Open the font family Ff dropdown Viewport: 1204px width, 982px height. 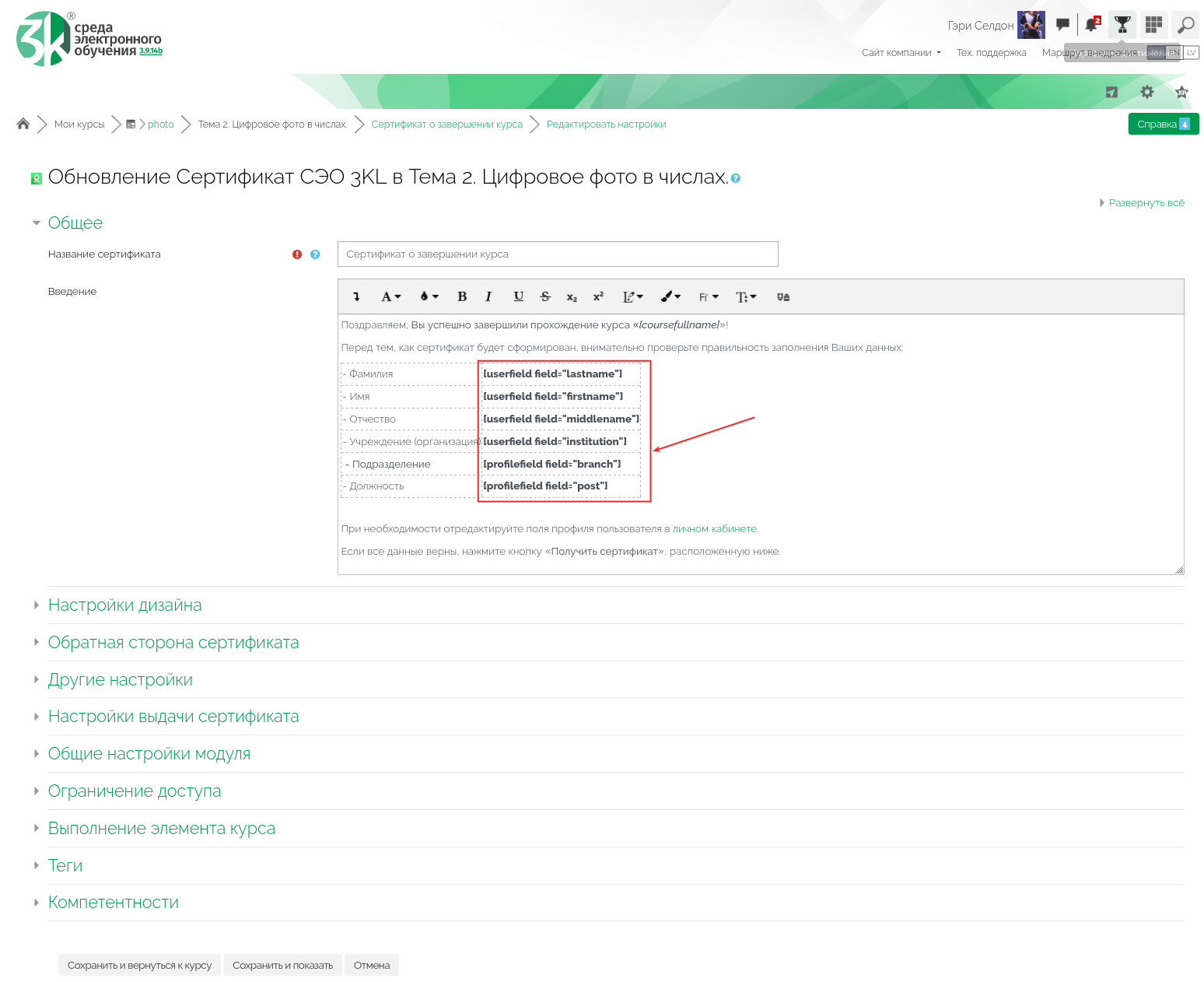pyautogui.click(x=708, y=296)
